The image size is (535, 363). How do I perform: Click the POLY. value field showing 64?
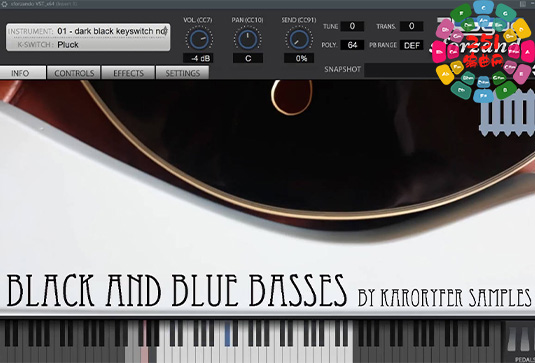click(x=352, y=45)
